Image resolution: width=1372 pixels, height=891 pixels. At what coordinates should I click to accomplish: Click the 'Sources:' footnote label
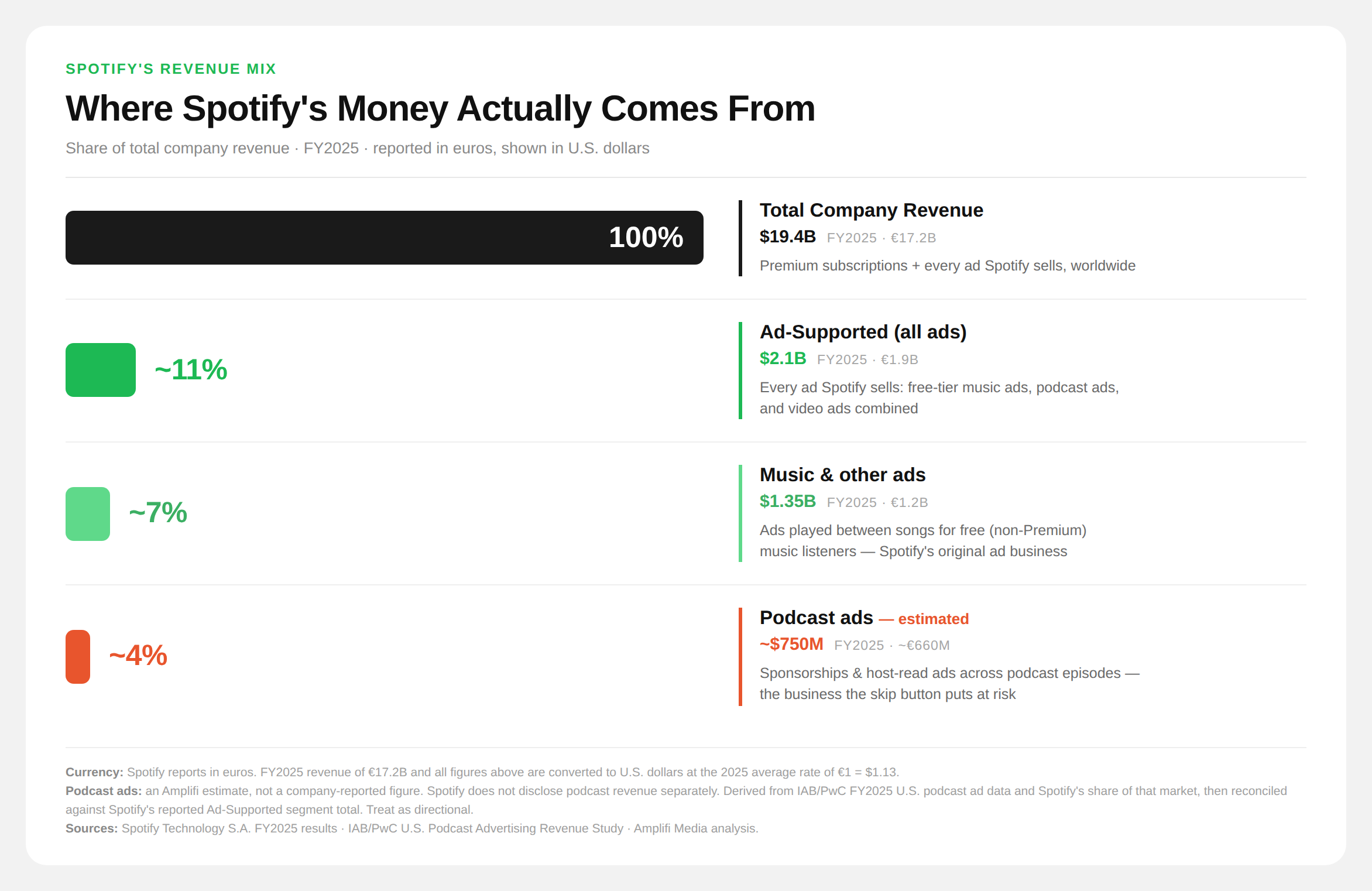(x=91, y=828)
